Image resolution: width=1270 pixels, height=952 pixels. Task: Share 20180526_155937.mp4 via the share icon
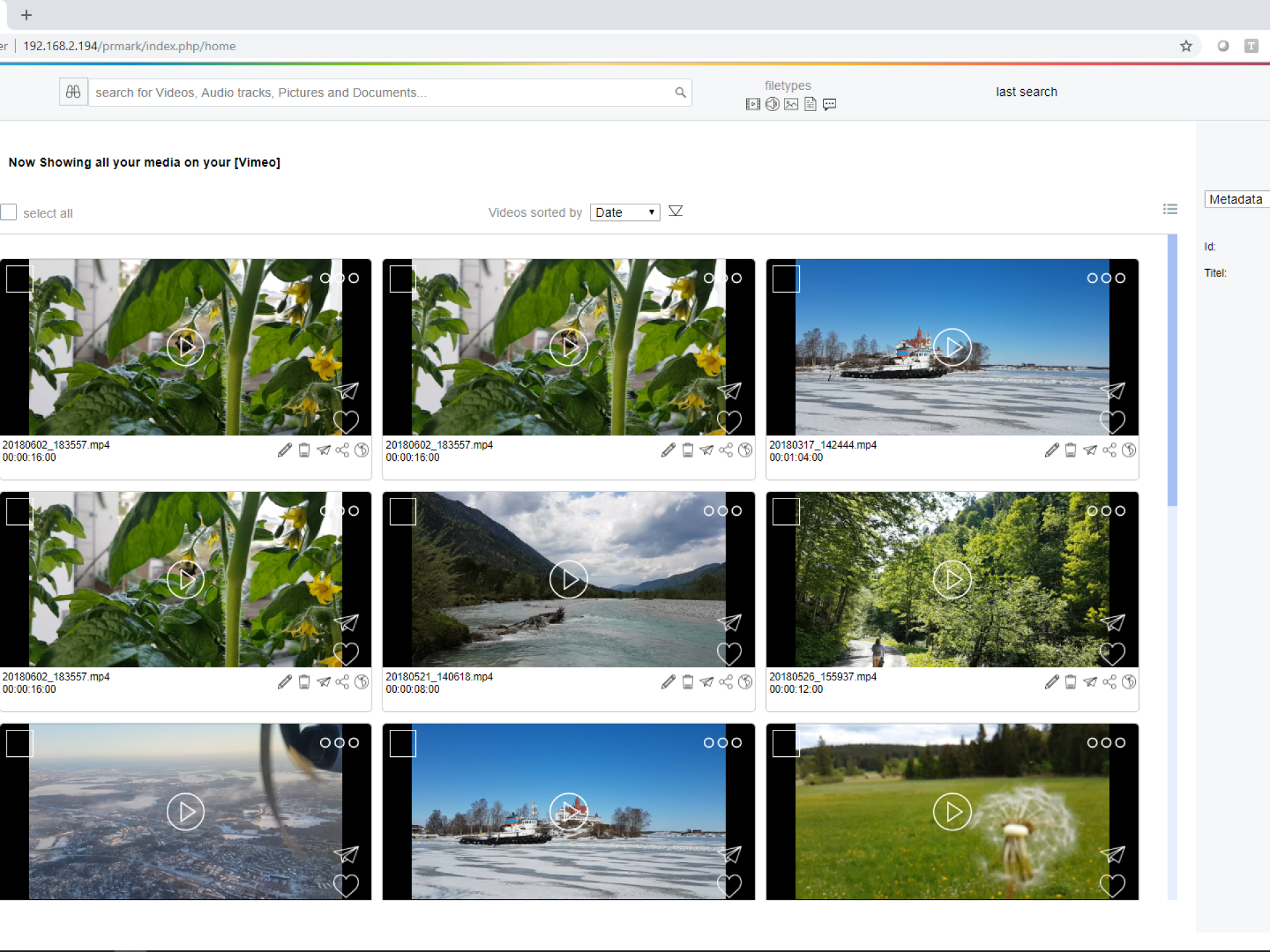pyautogui.click(x=1110, y=682)
